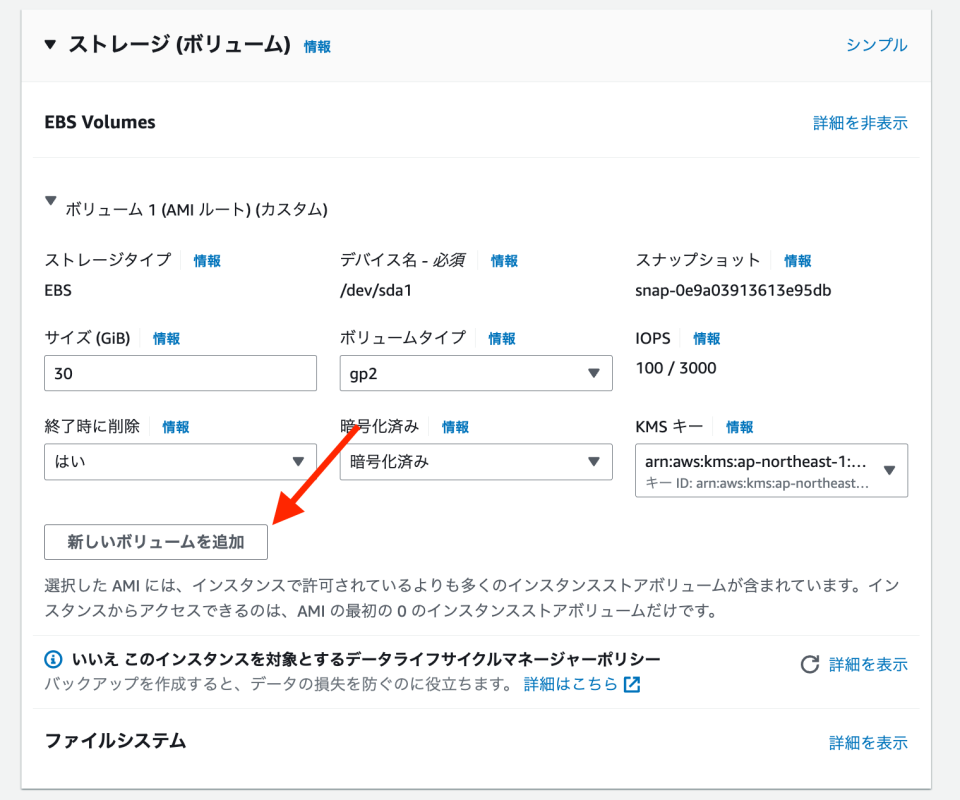The image size is (960, 800).
Task: Click 新しいボリュームを追加 button
Action: coord(156,542)
